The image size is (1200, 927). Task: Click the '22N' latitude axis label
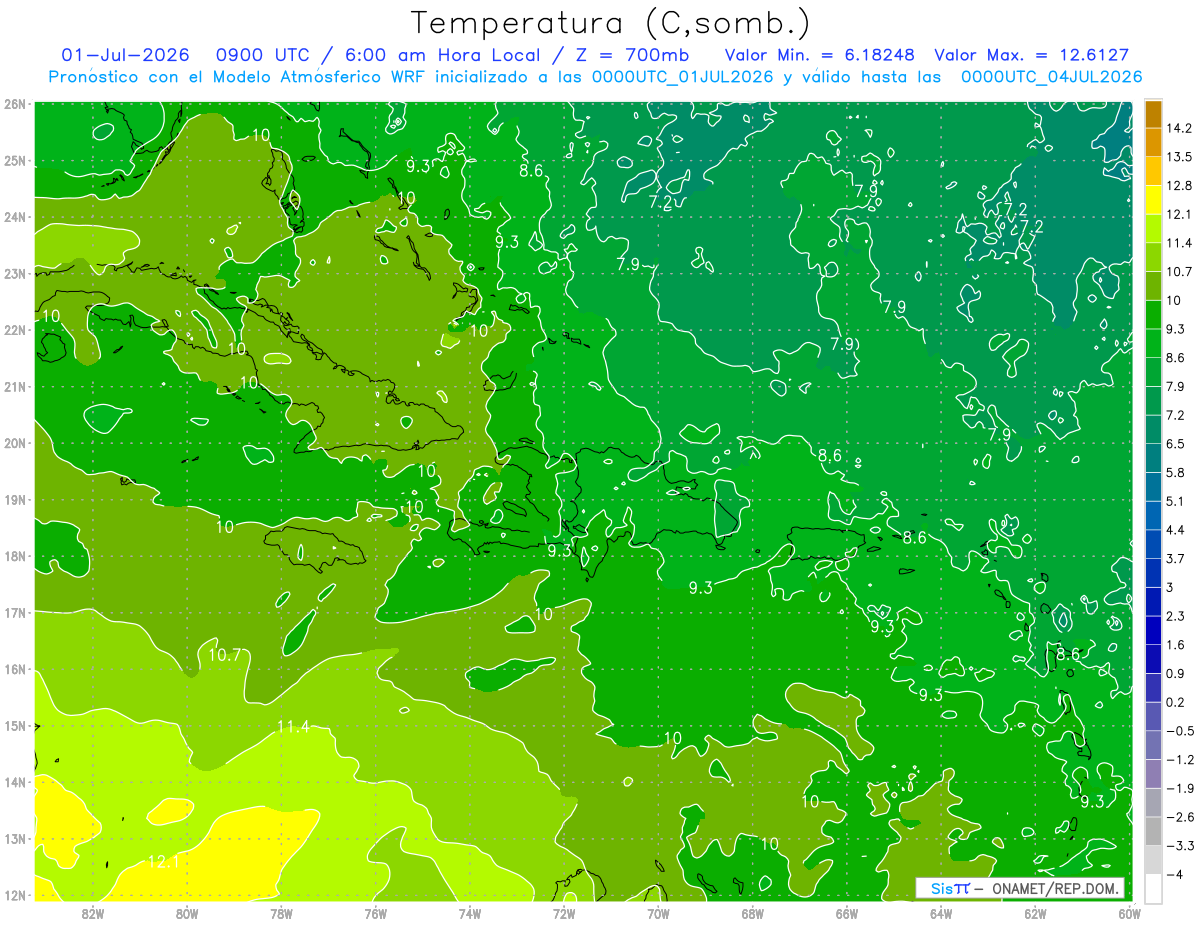[x=14, y=330]
